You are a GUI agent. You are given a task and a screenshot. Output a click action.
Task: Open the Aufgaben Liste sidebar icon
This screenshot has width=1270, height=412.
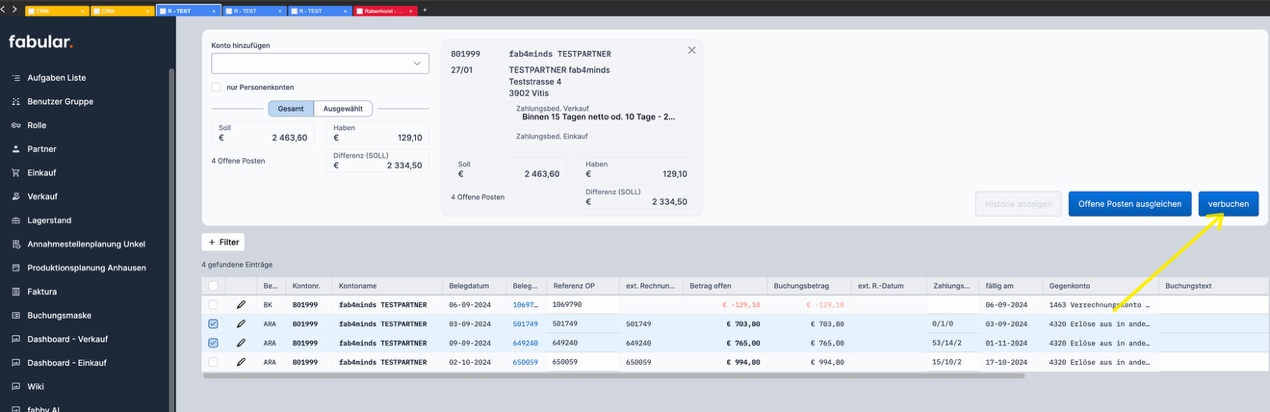click(16, 78)
